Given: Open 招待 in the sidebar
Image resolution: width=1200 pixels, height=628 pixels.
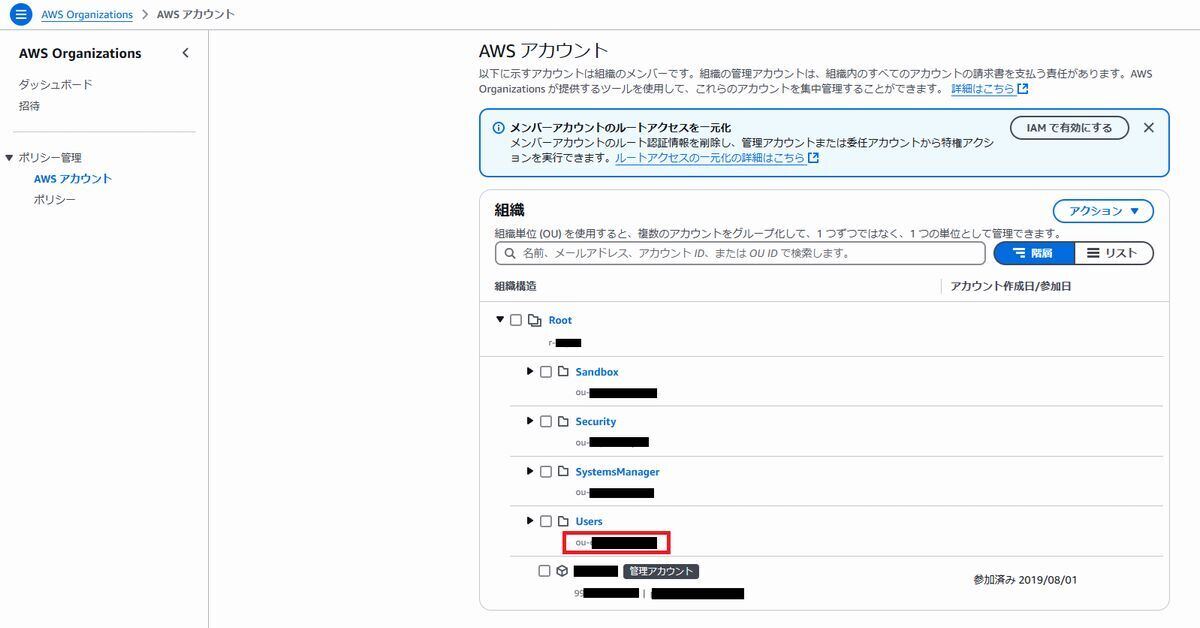Looking at the screenshot, I should pos(29,106).
